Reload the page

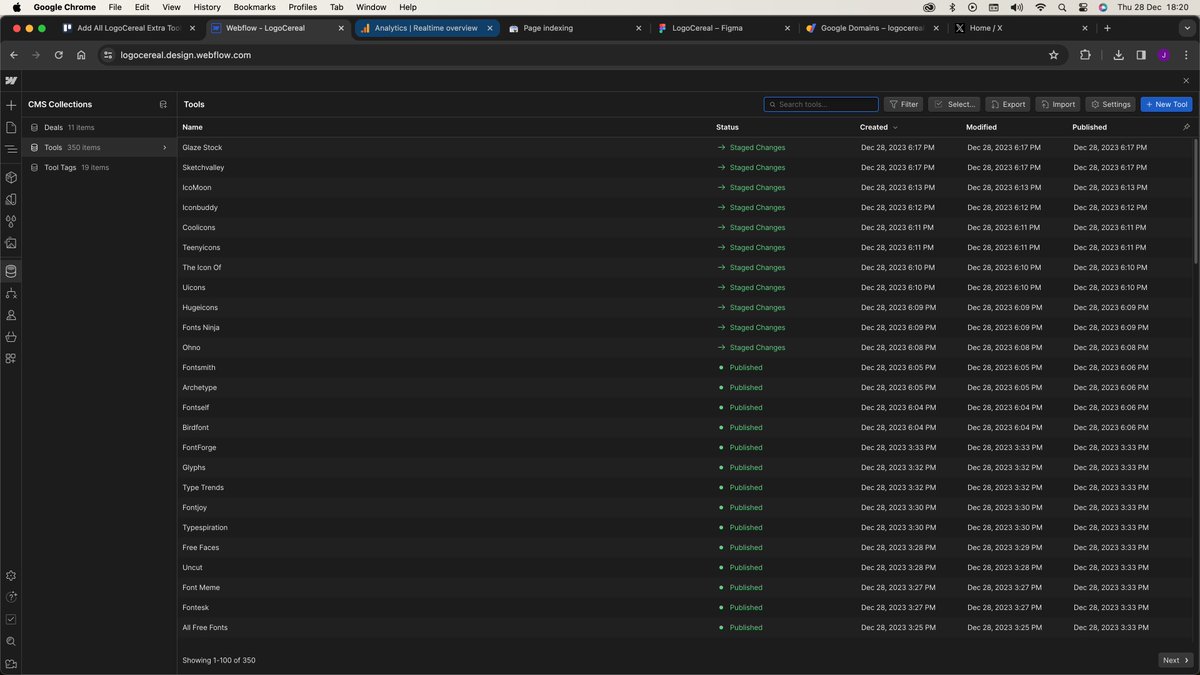[58, 55]
